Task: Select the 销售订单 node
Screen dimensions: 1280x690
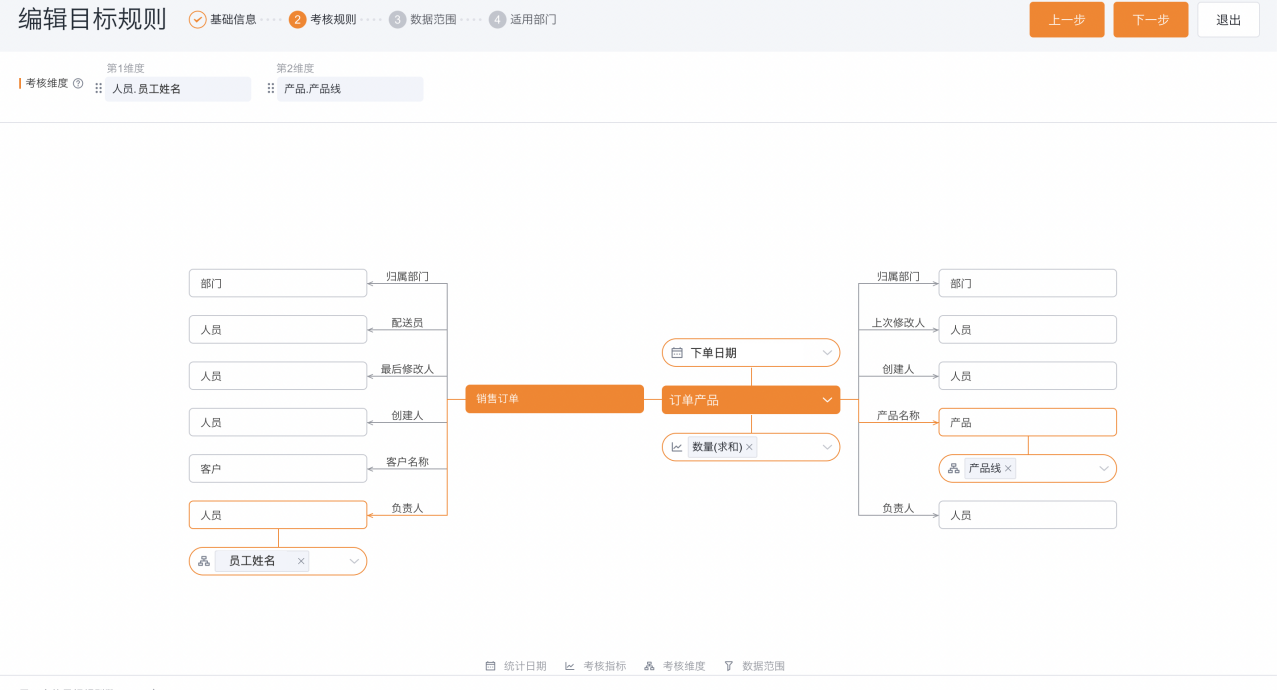Action: click(555, 399)
